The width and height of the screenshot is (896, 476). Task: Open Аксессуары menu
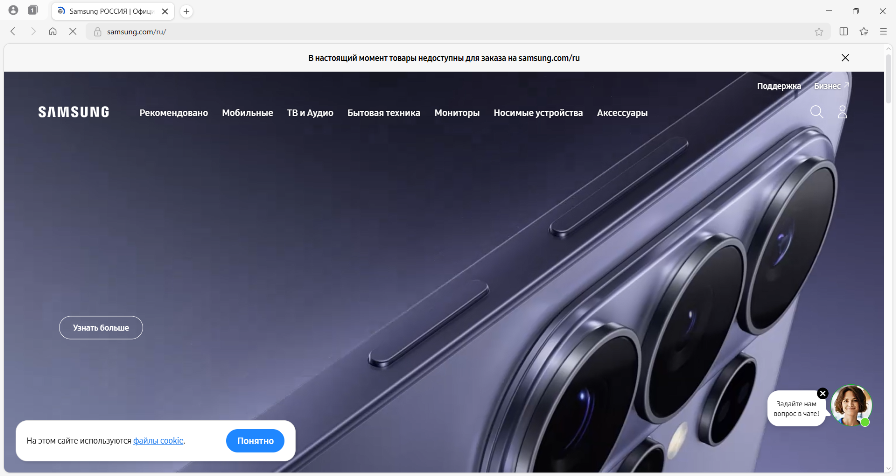[622, 113]
